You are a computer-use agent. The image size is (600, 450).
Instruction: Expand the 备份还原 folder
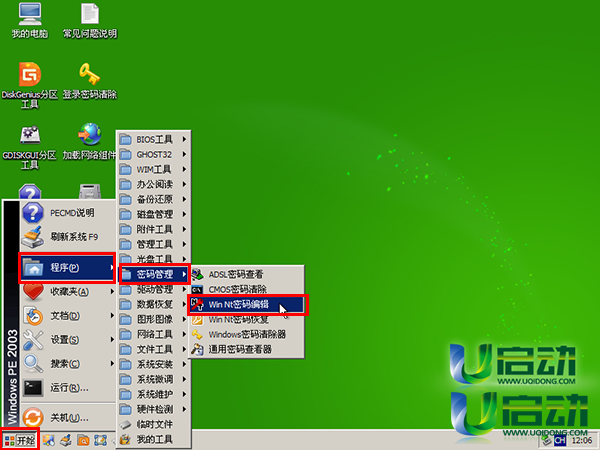coord(153,199)
